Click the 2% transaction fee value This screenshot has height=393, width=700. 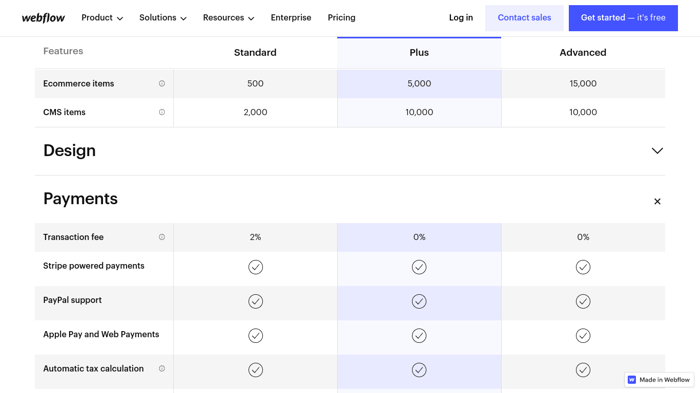255,237
